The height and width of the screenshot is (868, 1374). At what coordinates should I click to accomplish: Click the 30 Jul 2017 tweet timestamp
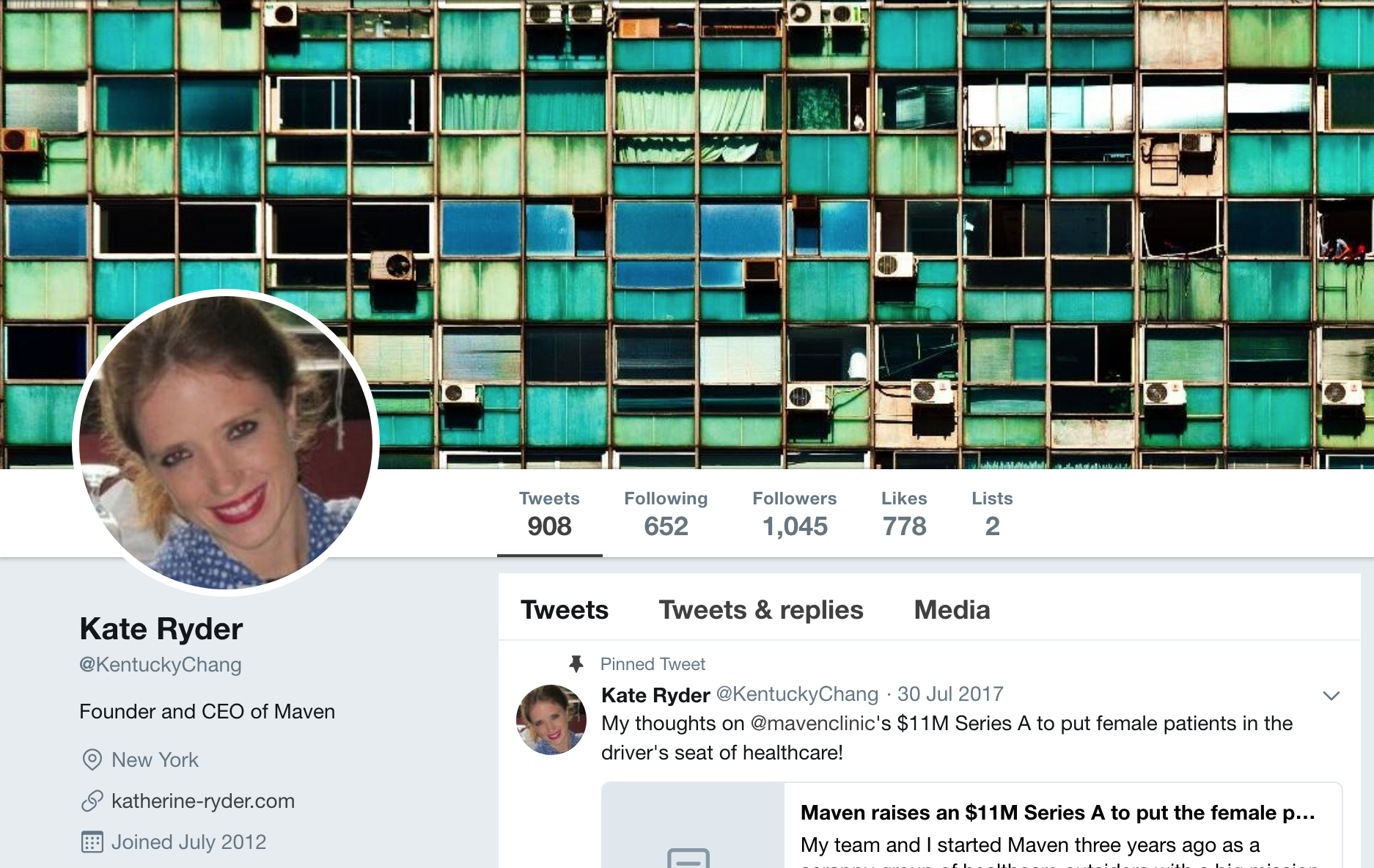point(950,694)
